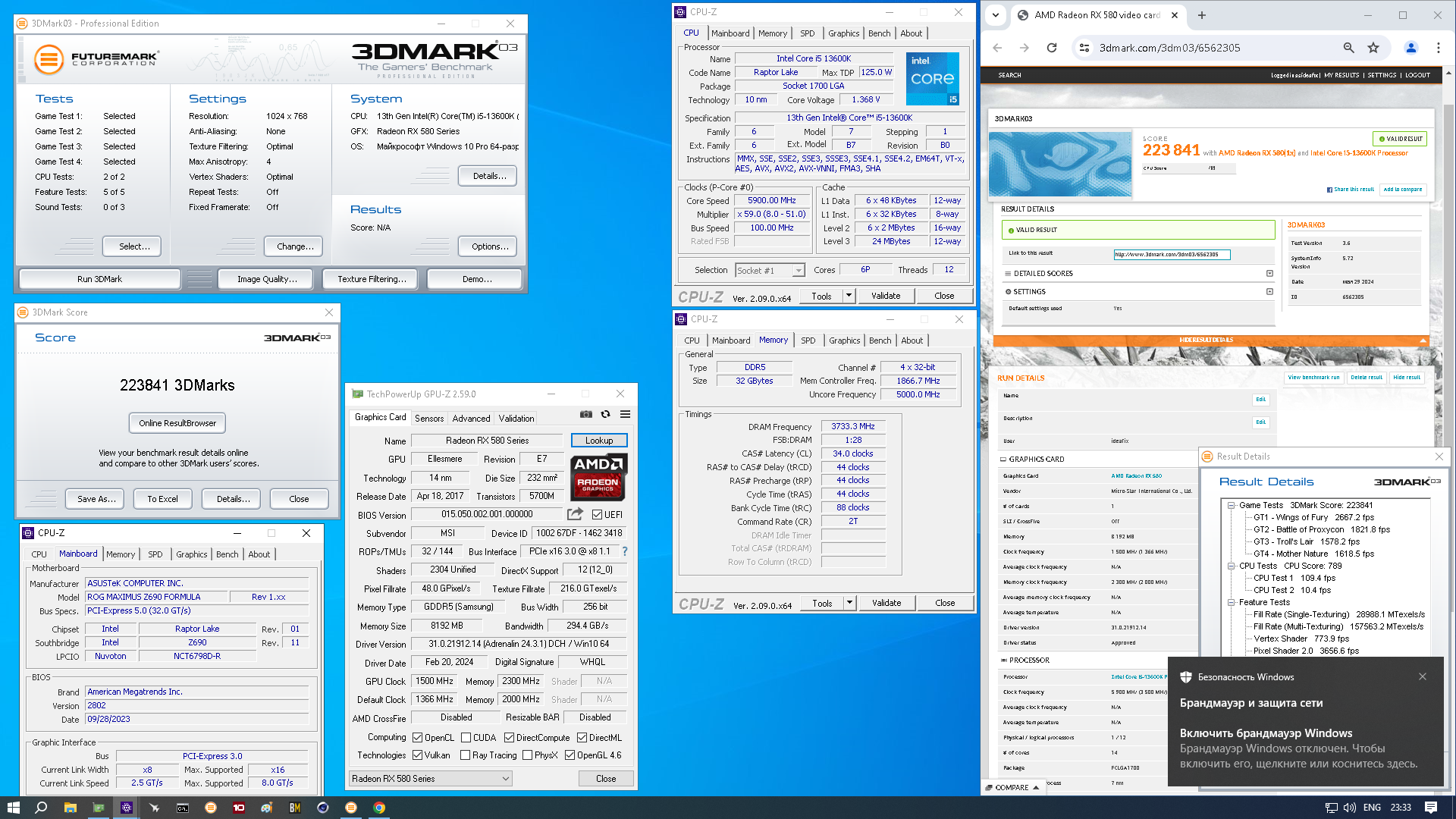This screenshot has width=1456, height=819.
Task: Open the Chrome profile avatar menu
Action: tap(1411, 48)
